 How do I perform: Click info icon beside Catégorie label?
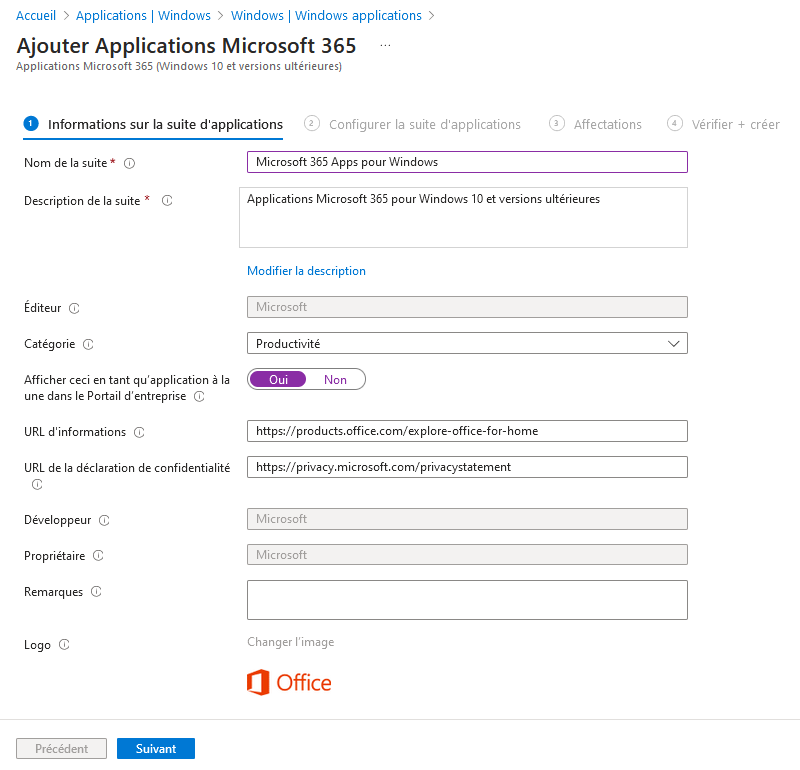click(88, 345)
